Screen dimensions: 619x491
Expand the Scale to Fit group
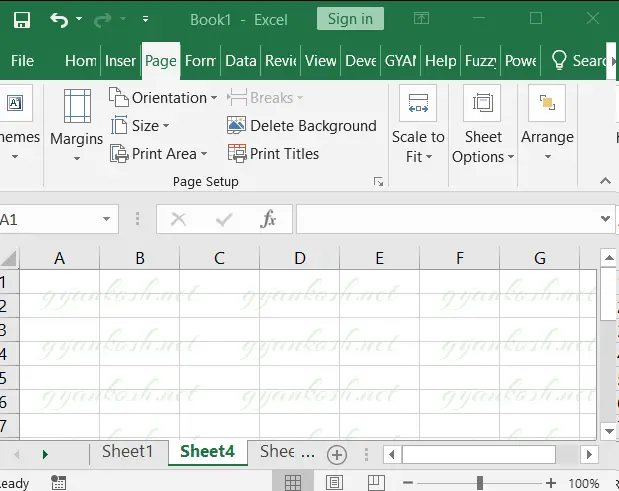point(418,124)
